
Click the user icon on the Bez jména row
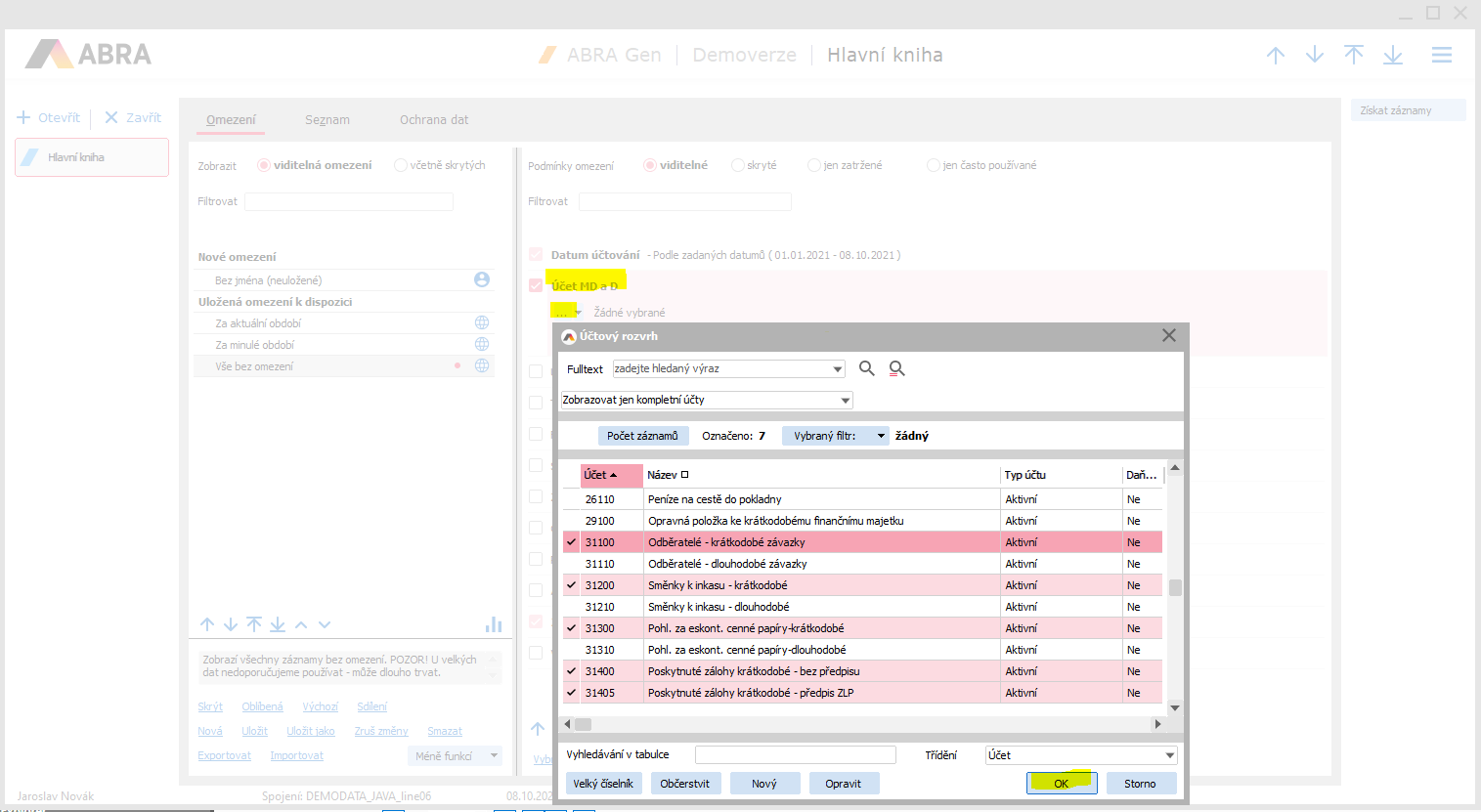pyautogui.click(x=482, y=279)
